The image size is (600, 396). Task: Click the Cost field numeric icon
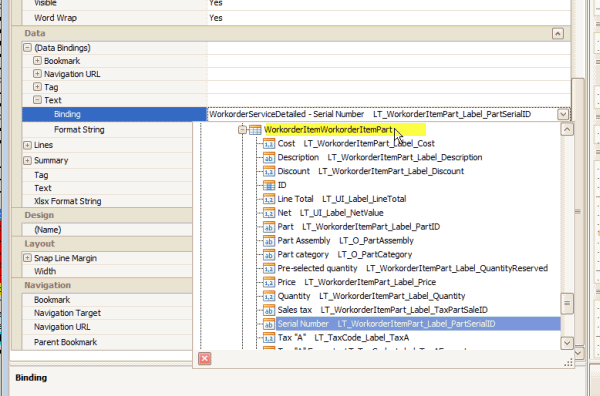(x=269, y=144)
